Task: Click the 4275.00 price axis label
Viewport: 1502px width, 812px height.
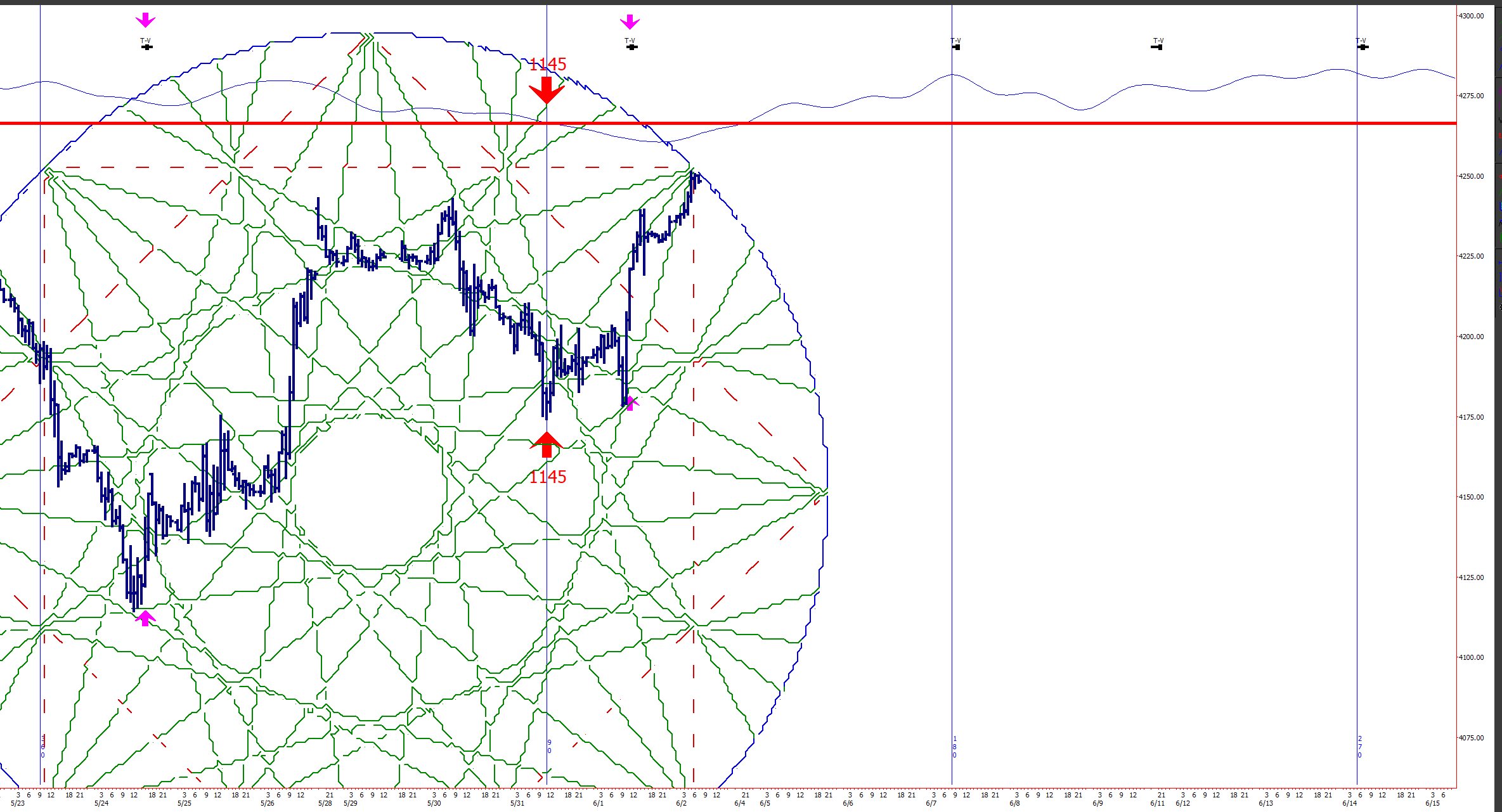Action: (1472, 96)
